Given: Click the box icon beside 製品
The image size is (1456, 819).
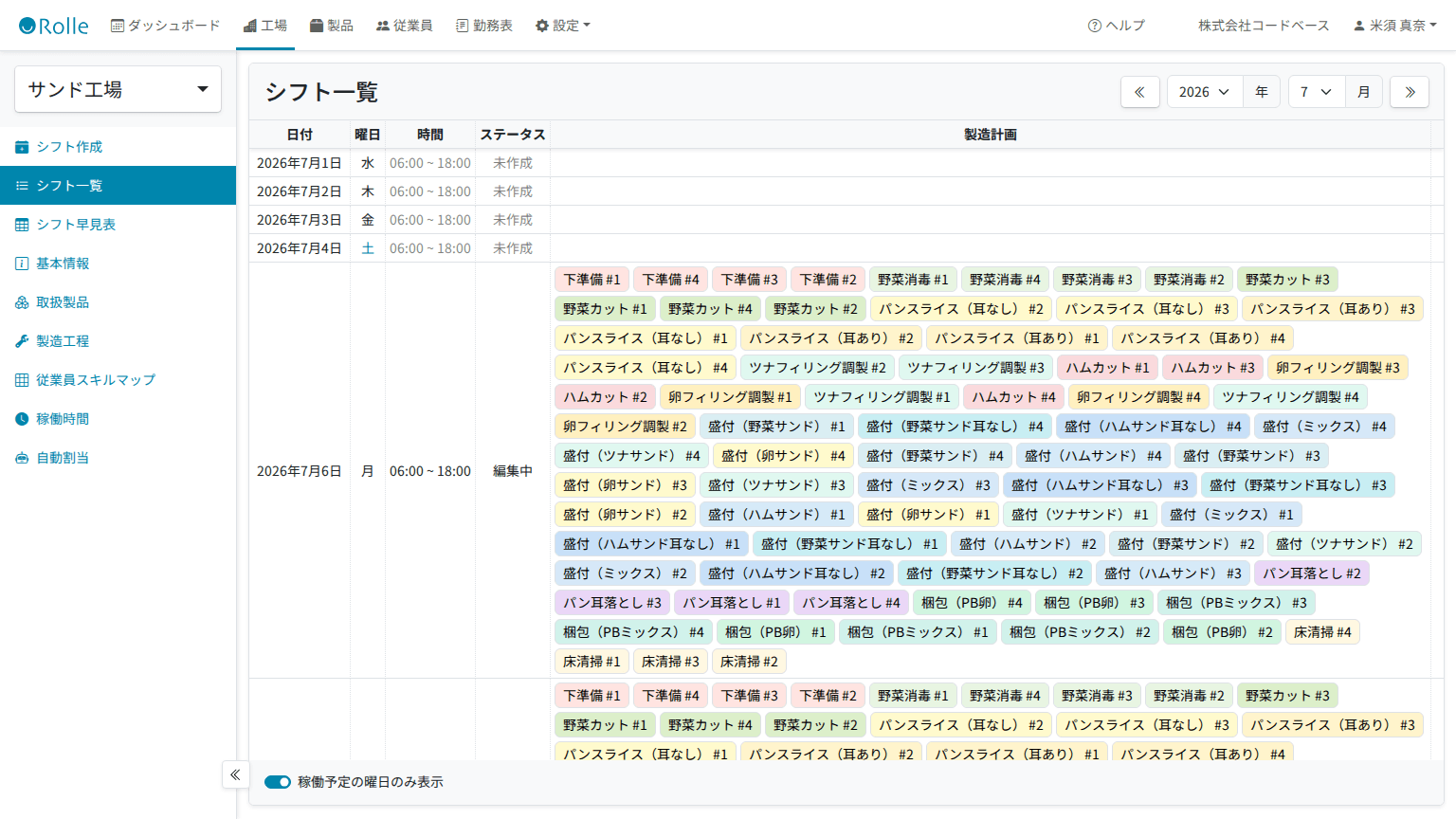Looking at the screenshot, I should [x=317, y=26].
